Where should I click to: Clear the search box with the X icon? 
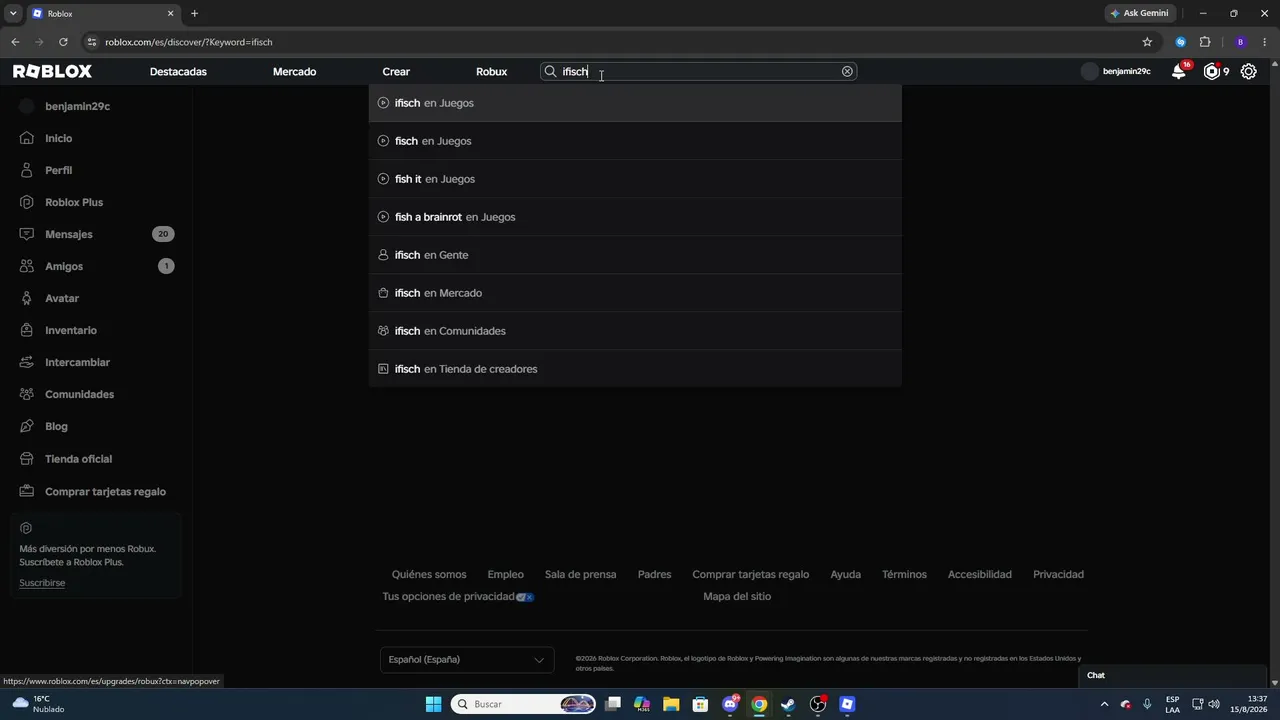[x=847, y=72]
